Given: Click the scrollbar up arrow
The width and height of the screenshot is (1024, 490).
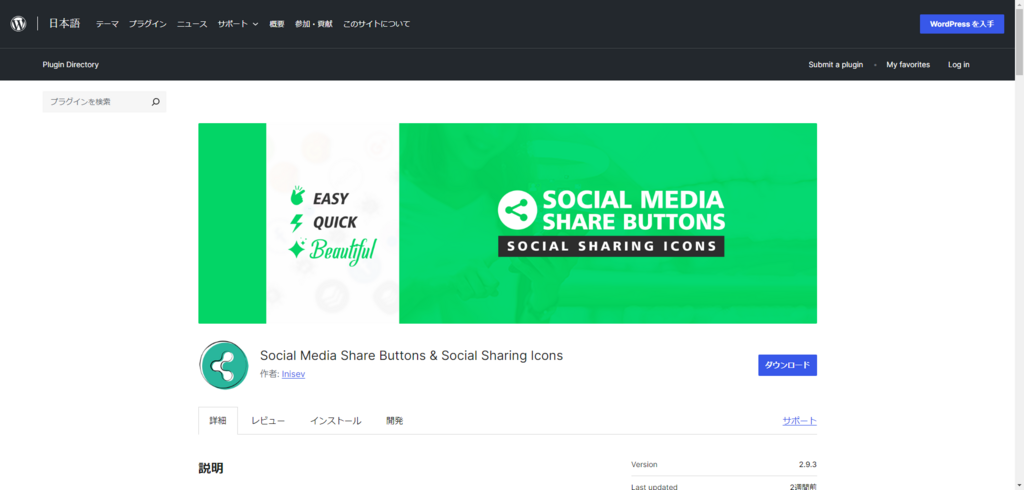Looking at the screenshot, I should click(x=1019, y=4).
